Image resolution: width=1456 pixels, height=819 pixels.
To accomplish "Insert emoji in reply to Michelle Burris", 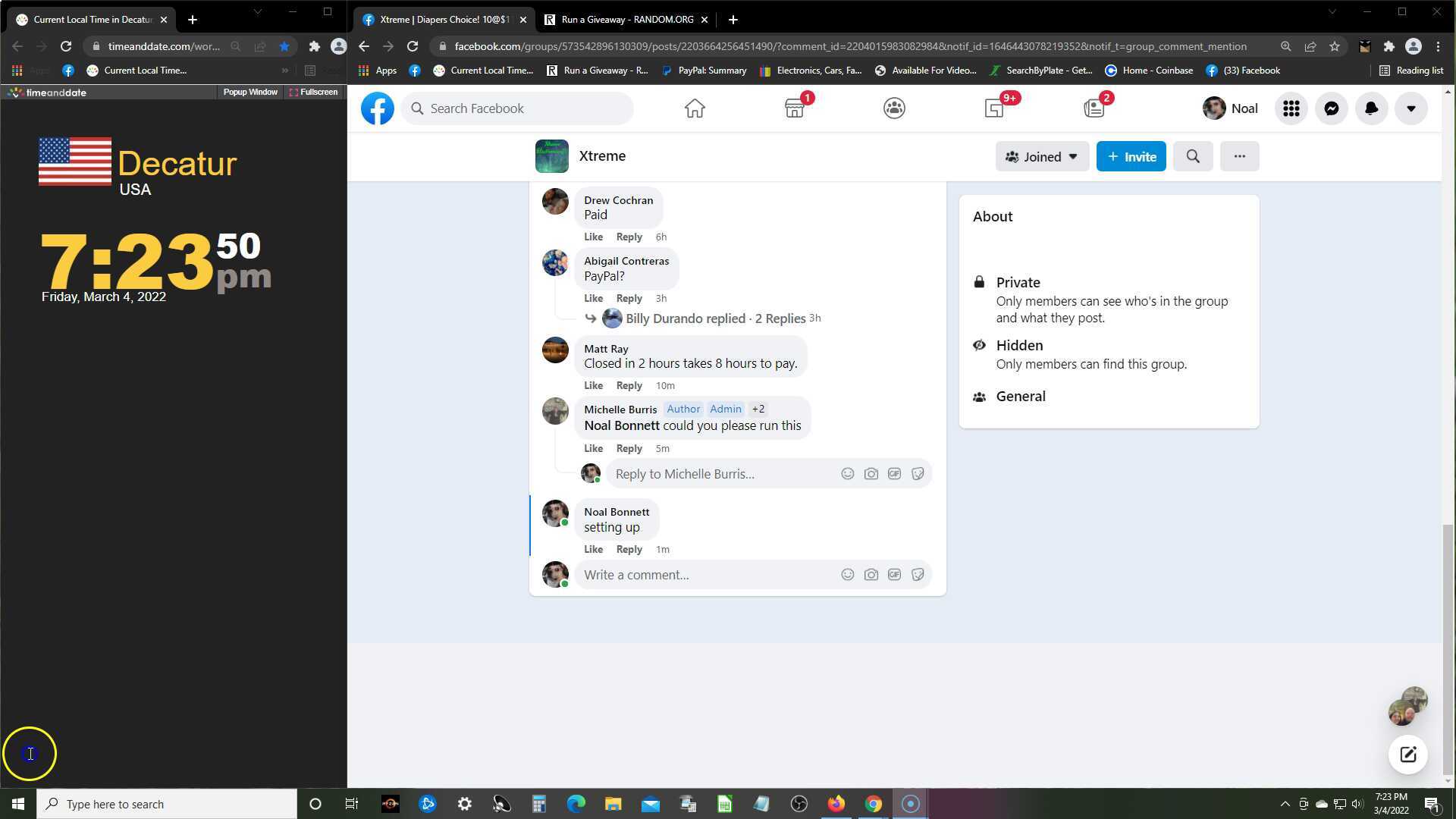I will pos(847,474).
